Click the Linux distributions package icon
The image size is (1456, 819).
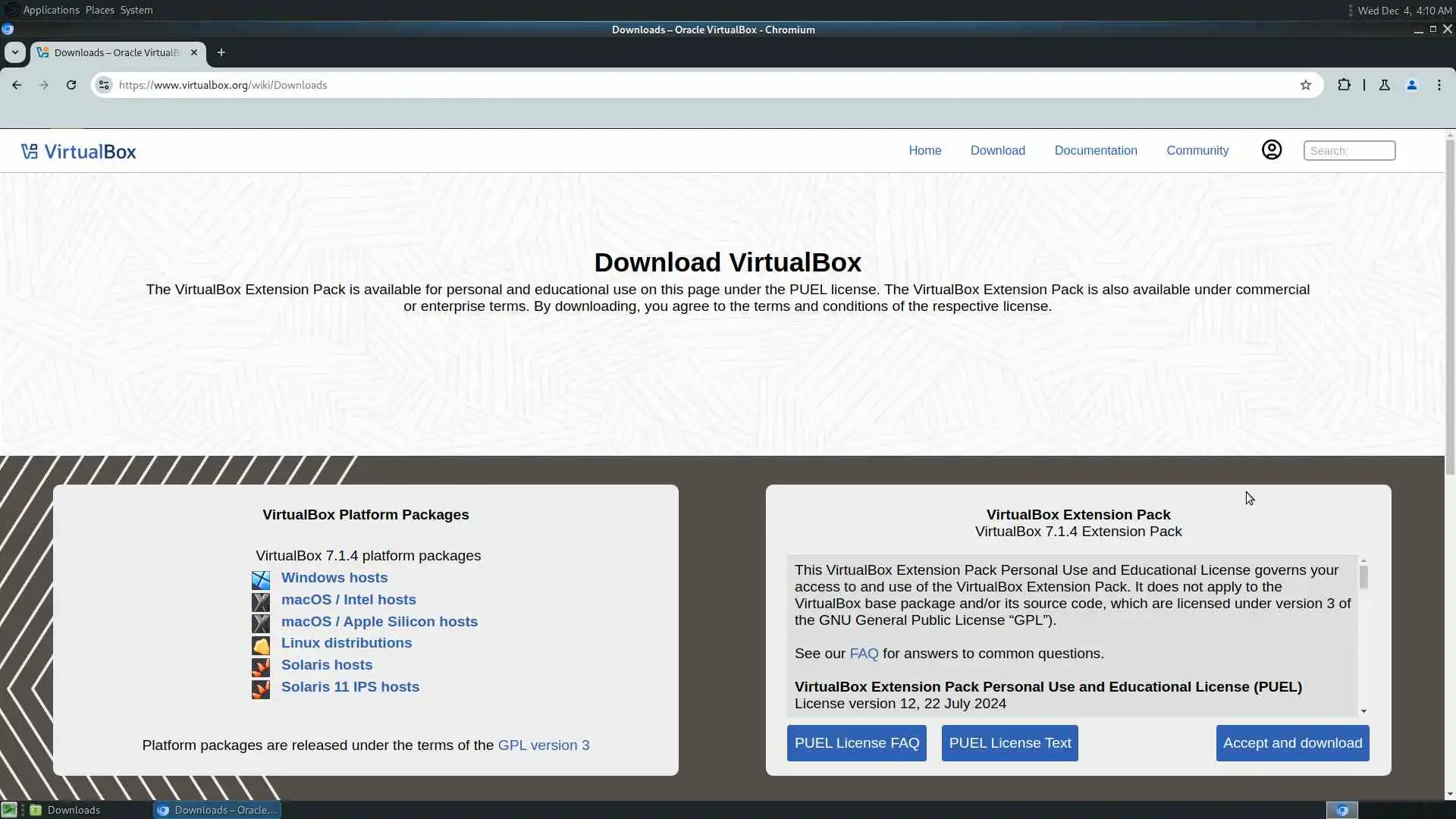click(260, 645)
